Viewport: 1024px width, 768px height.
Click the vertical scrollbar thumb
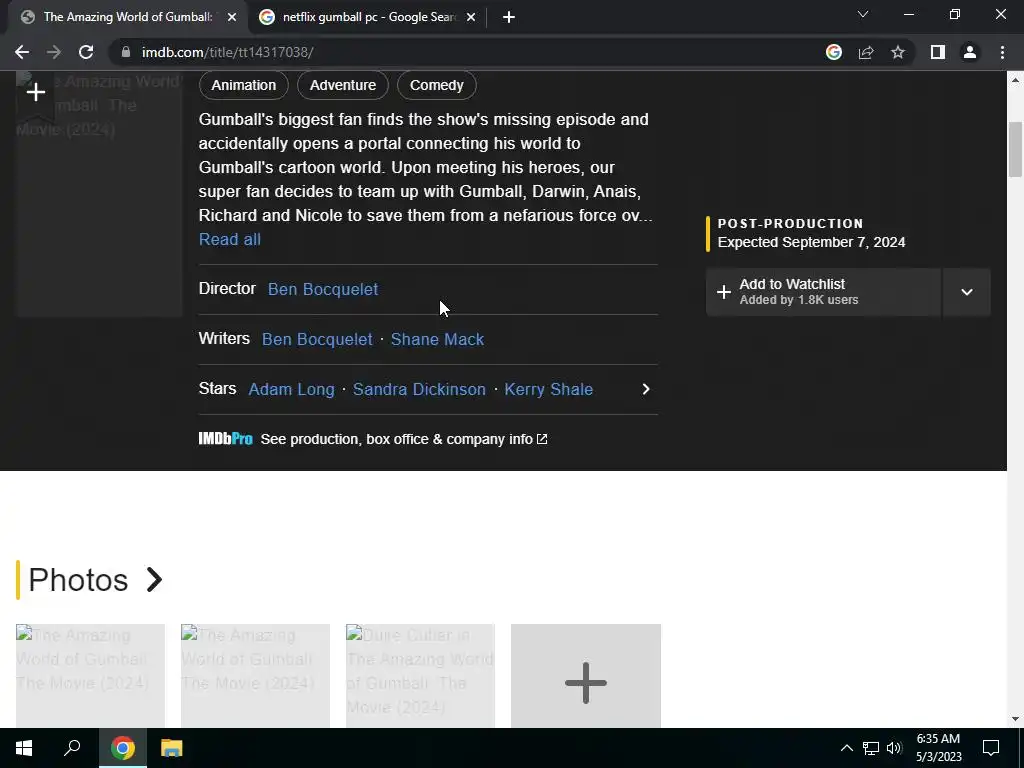point(1015,150)
